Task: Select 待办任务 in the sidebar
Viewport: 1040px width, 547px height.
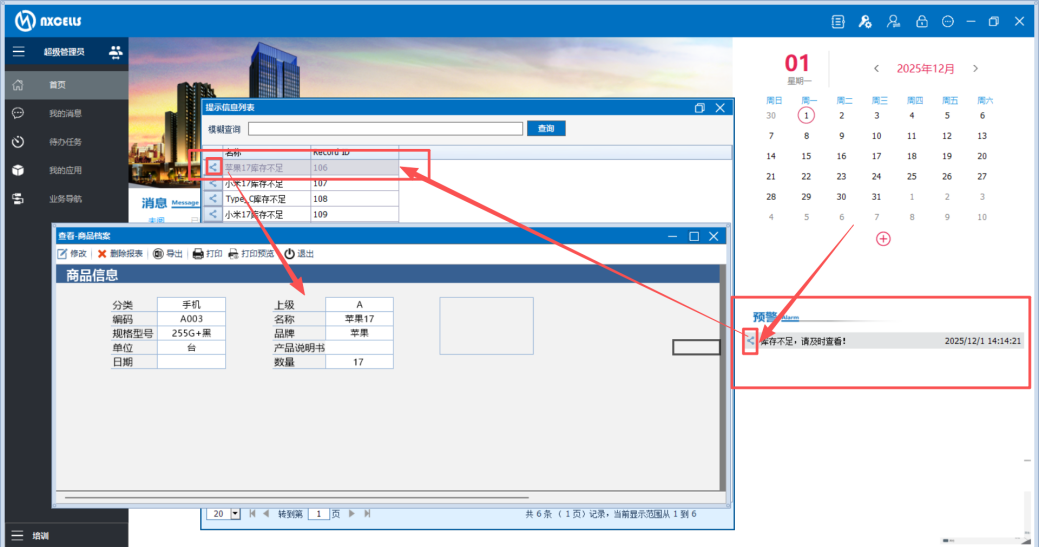Action: 65,142
